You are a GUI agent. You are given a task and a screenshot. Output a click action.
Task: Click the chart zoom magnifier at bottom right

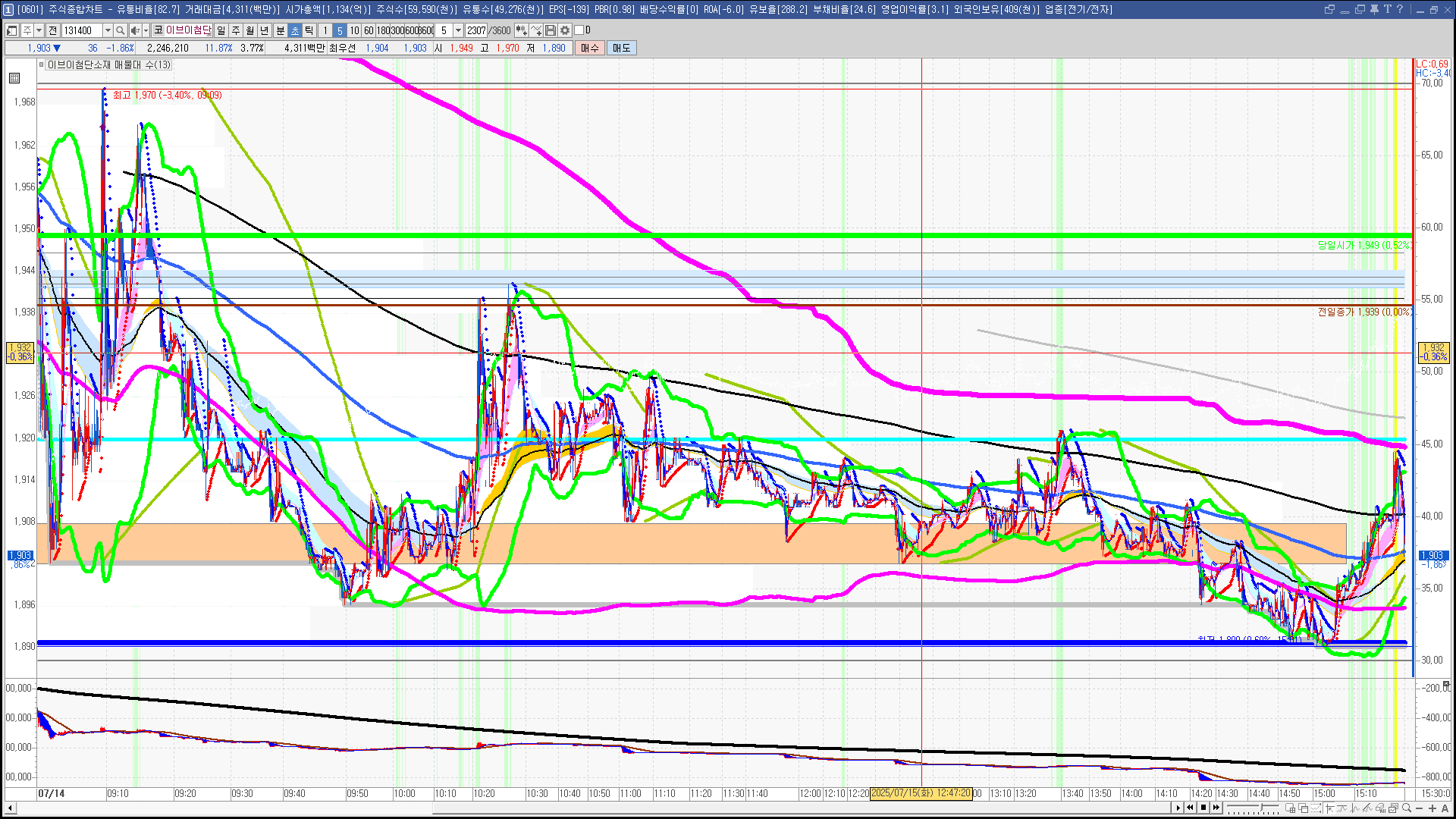(1407, 808)
